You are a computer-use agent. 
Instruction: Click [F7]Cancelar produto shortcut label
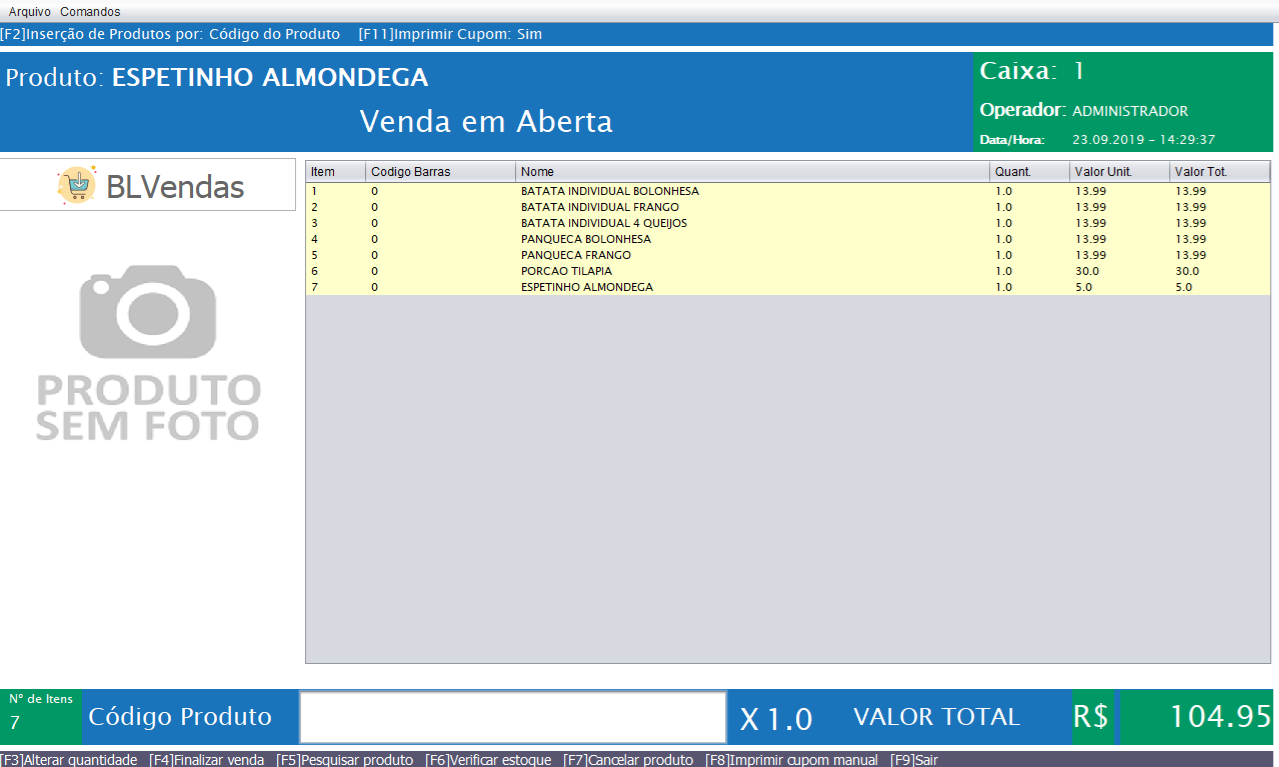628,760
